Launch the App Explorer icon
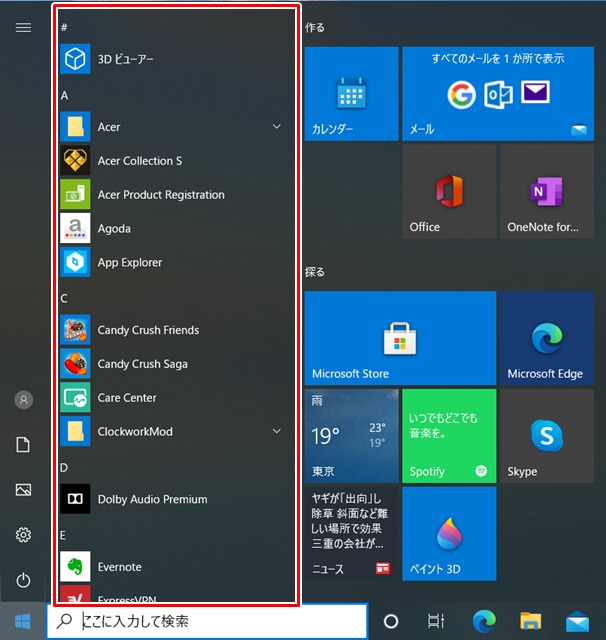Viewport: 606px width, 640px height. (75, 262)
